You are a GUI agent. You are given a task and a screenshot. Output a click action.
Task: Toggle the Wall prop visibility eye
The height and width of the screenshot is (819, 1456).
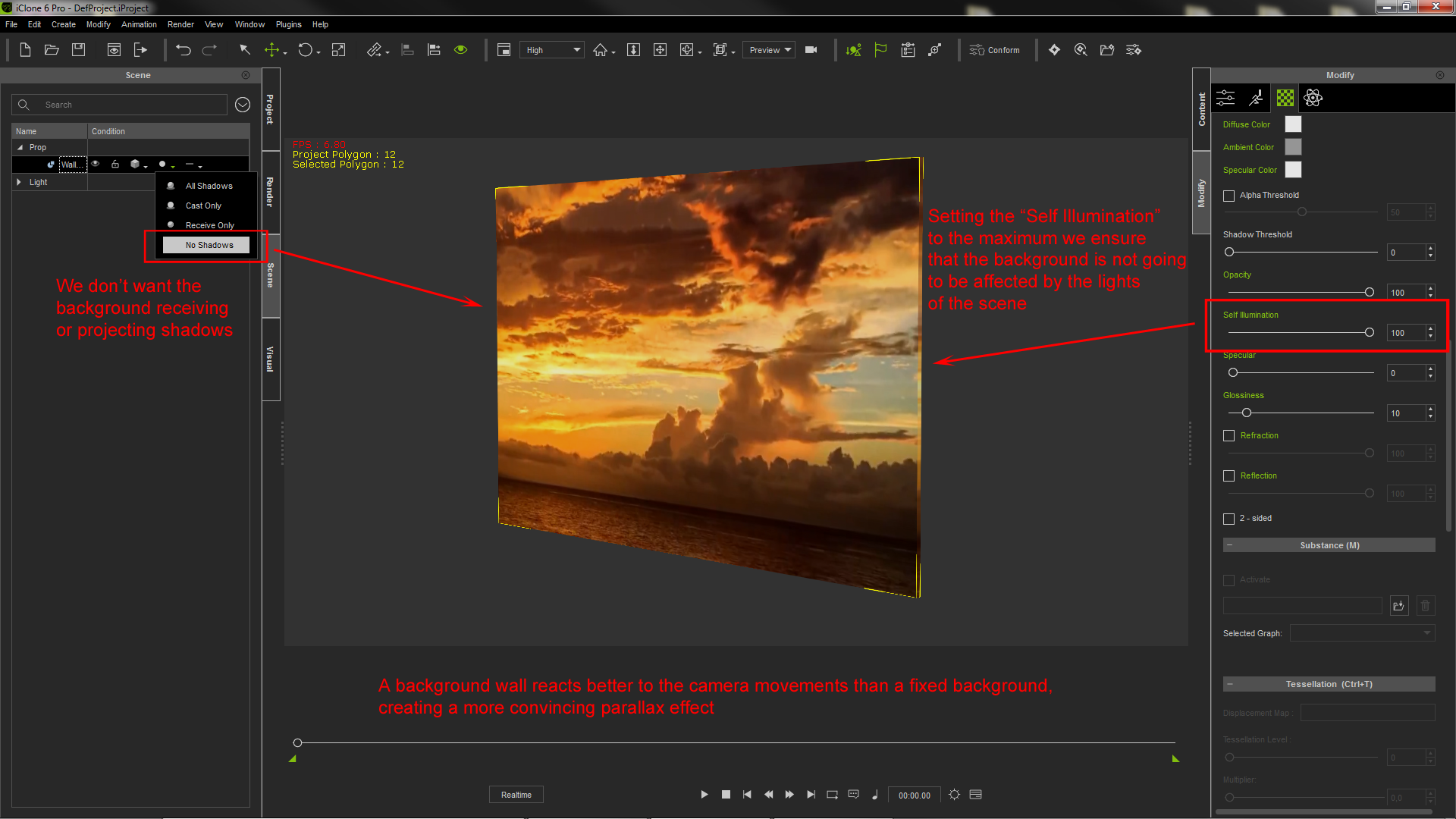[96, 164]
